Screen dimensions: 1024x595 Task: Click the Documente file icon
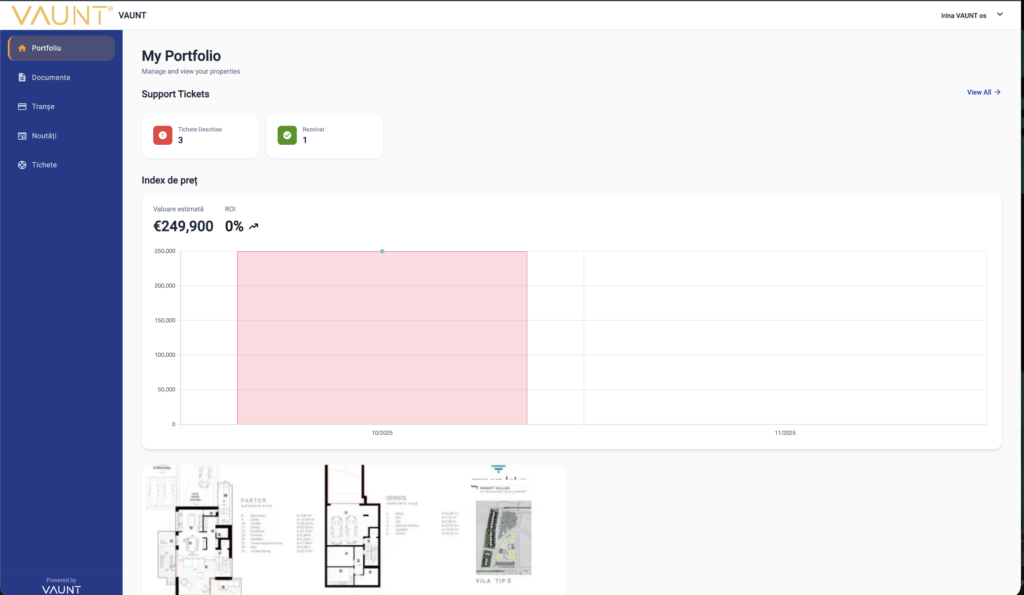(x=22, y=77)
